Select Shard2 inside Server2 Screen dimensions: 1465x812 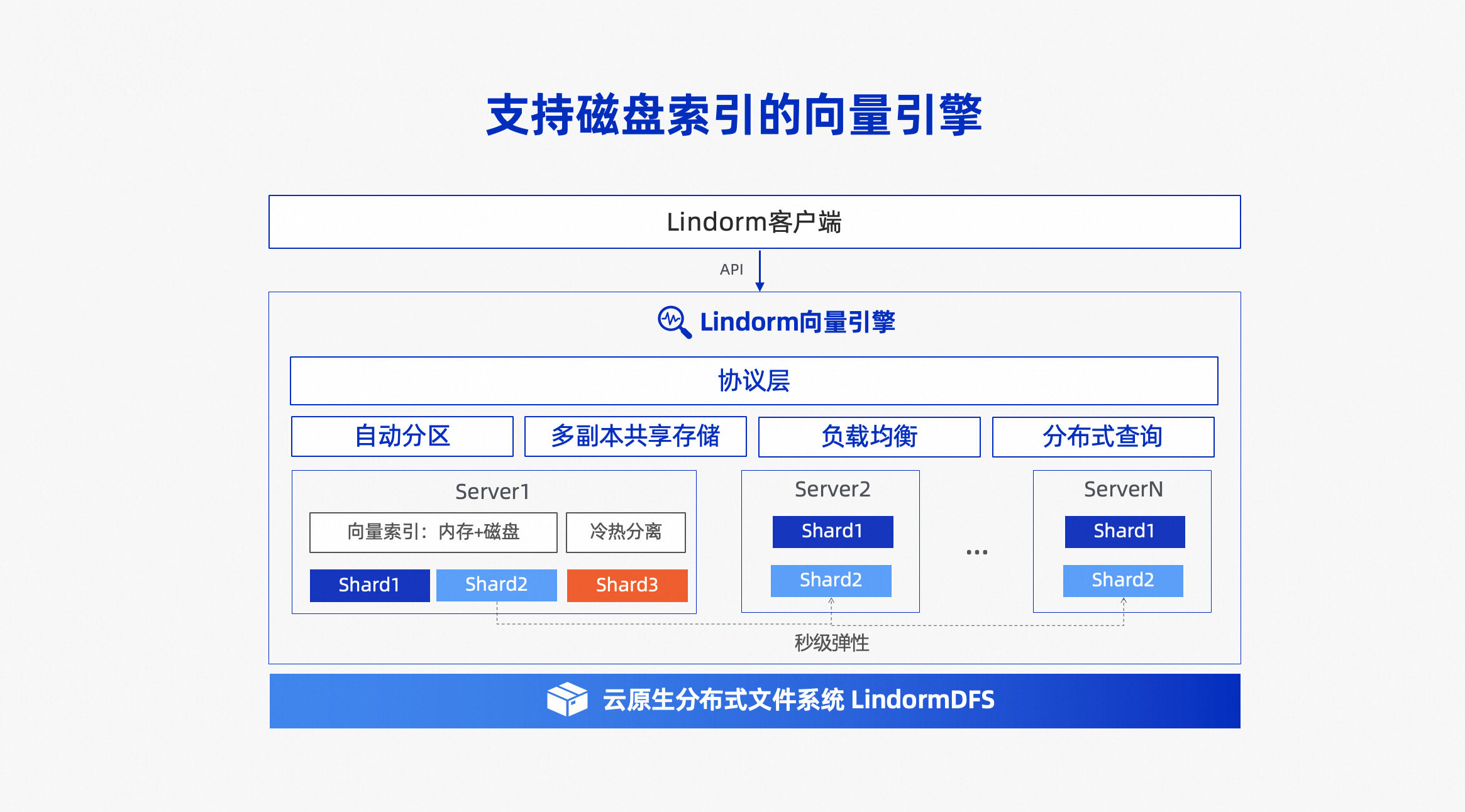(x=831, y=580)
